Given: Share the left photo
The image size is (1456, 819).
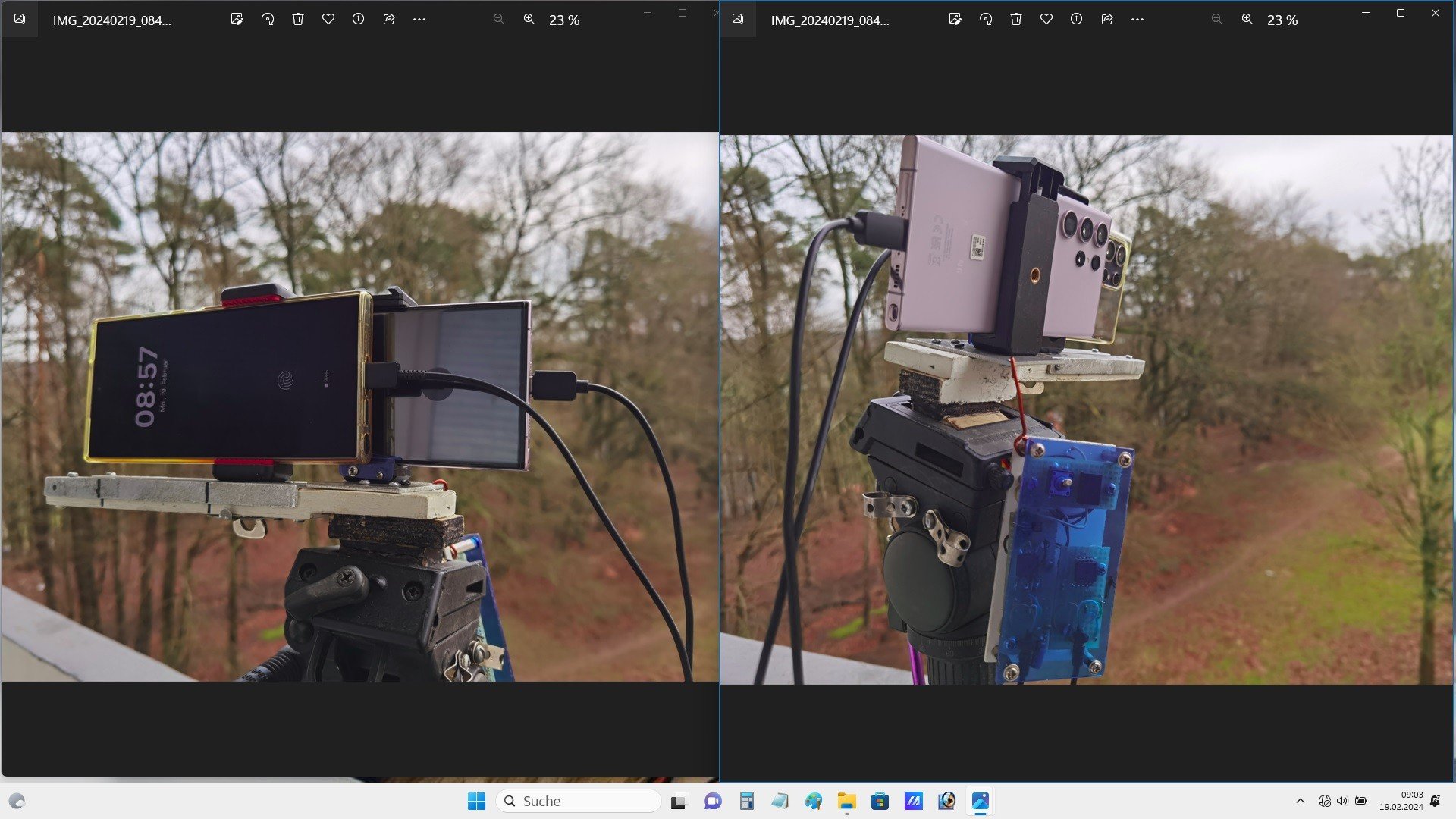Looking at the screenshot, I should point(389,20).
